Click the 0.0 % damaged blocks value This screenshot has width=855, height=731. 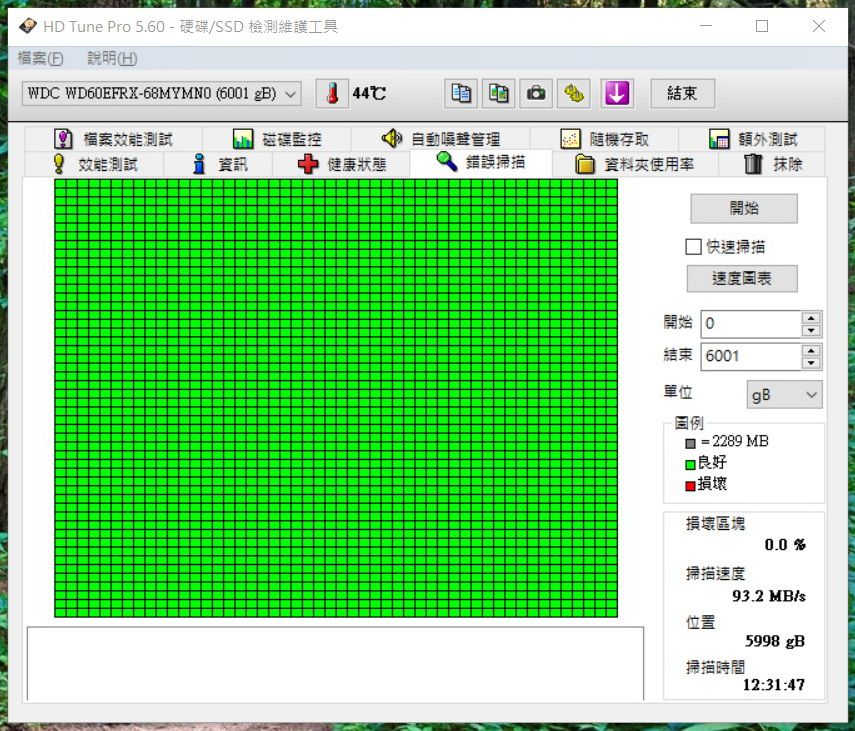tap(785, 545)
